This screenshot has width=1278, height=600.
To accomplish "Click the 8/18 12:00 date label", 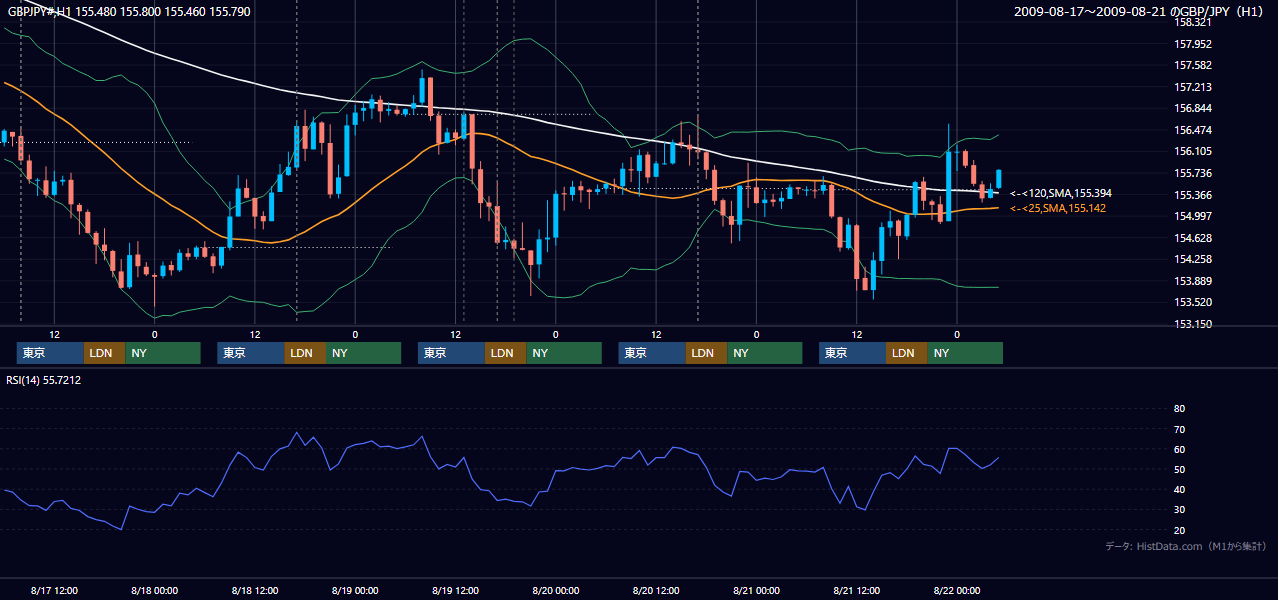I will coord(255,590).
